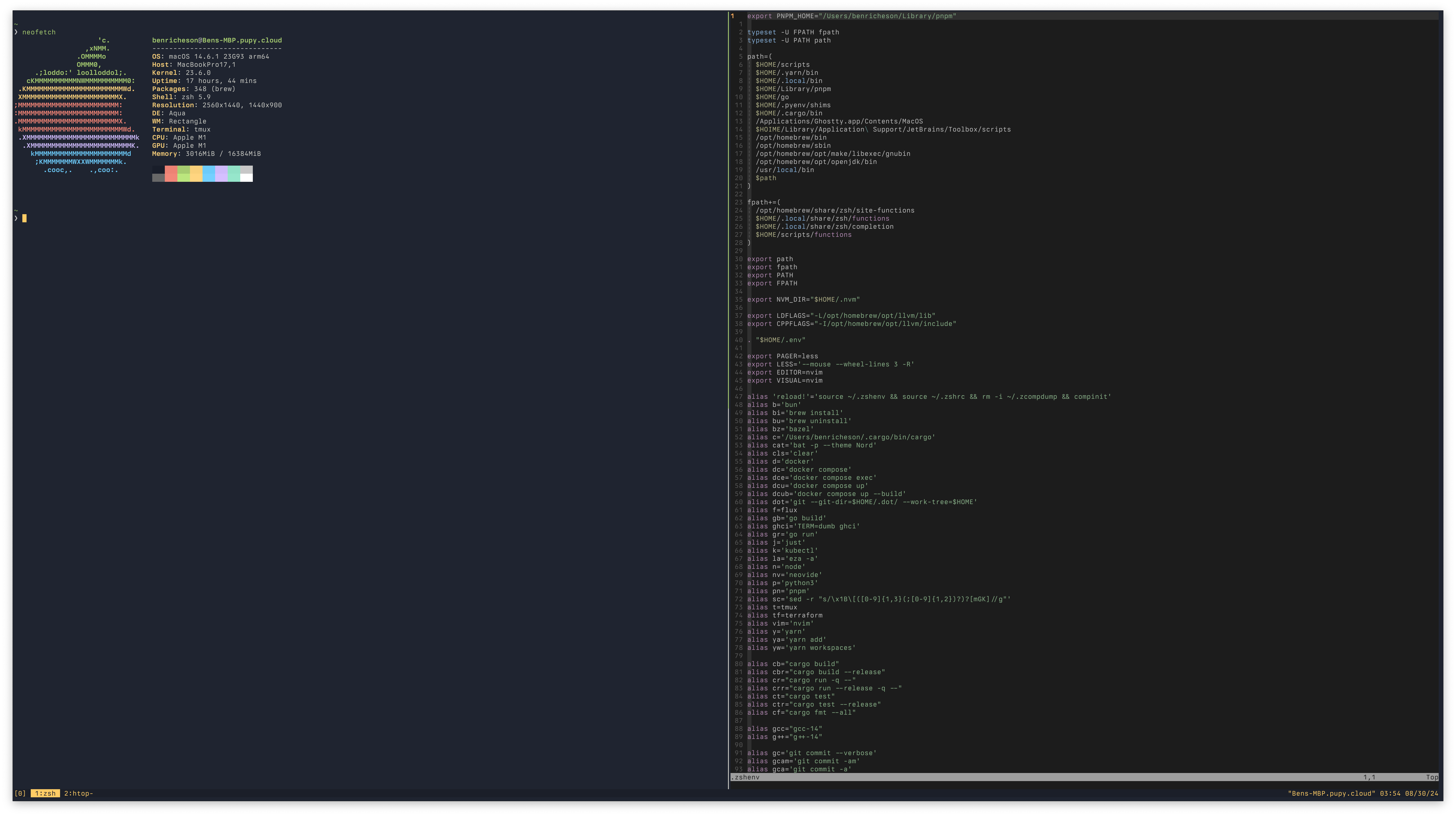Screen dimensions: 1456x816
Task: Place cursor on alias 'reload!' line
Action: (x=928, y=397)
